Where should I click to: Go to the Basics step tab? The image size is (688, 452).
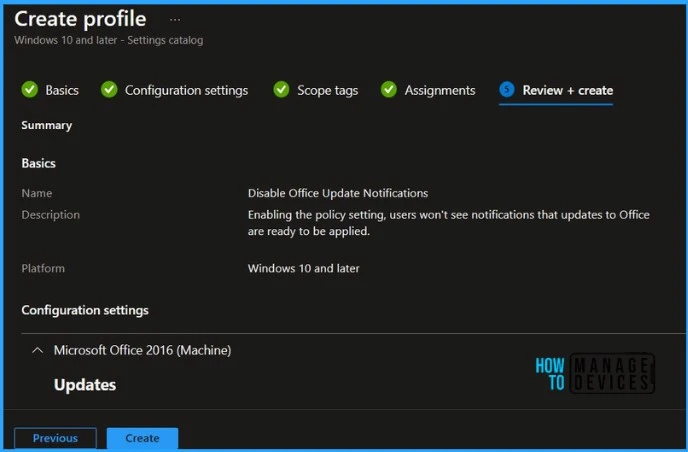(x=62, y=90)
